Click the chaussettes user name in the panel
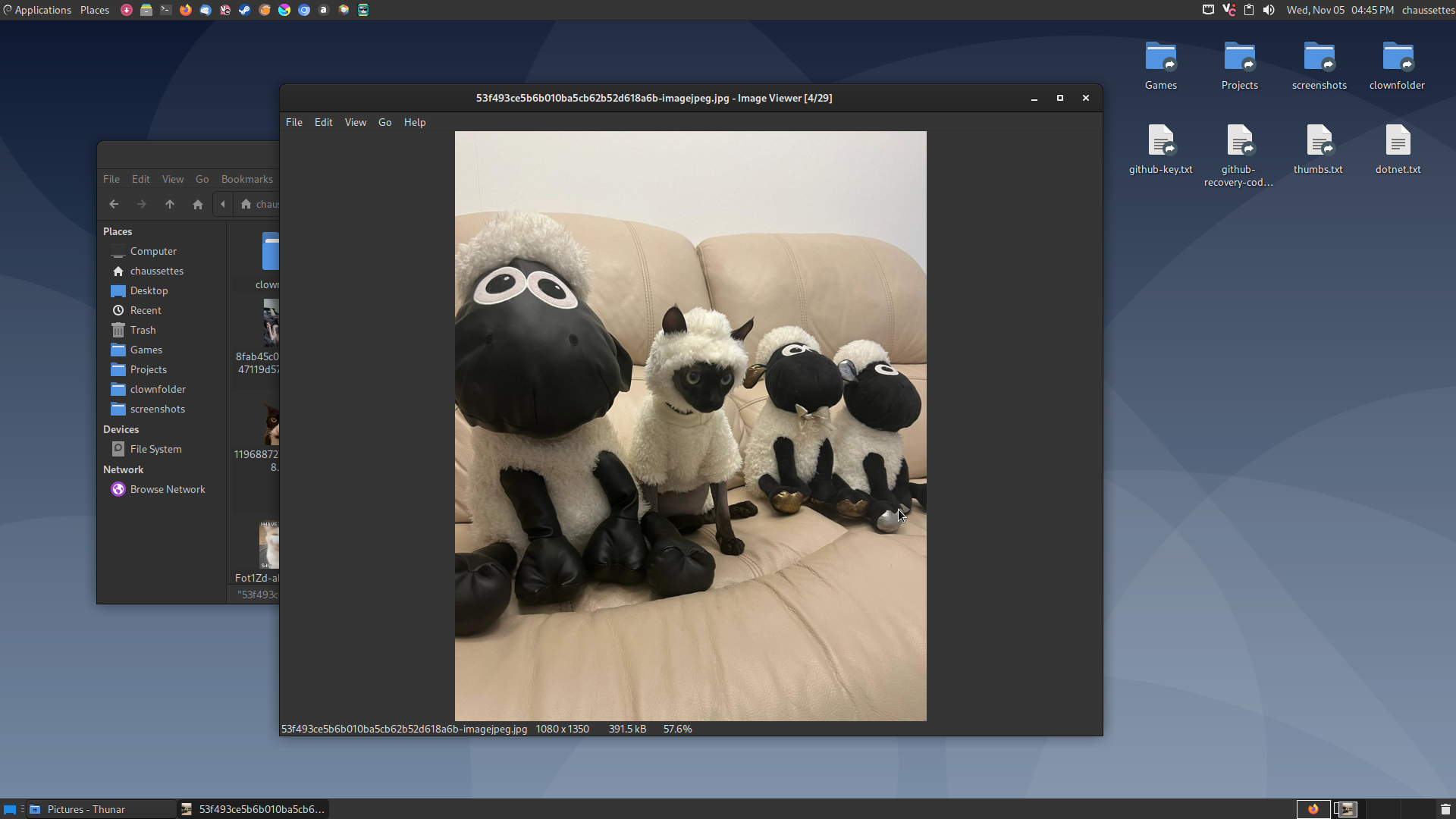Screen dimensions: 1456x819 point(1428,10)
